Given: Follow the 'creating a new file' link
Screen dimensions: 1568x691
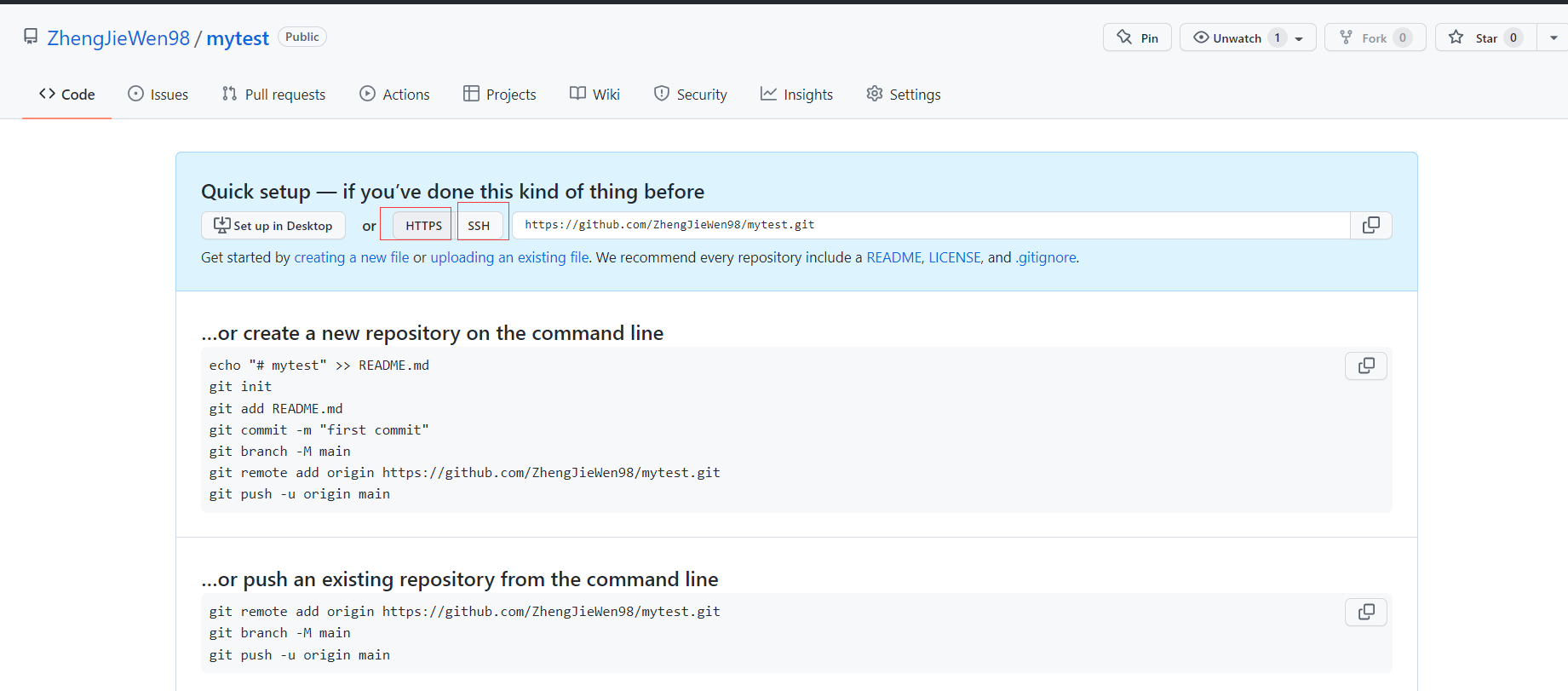Looking at the screenshot, I should 352,257.
